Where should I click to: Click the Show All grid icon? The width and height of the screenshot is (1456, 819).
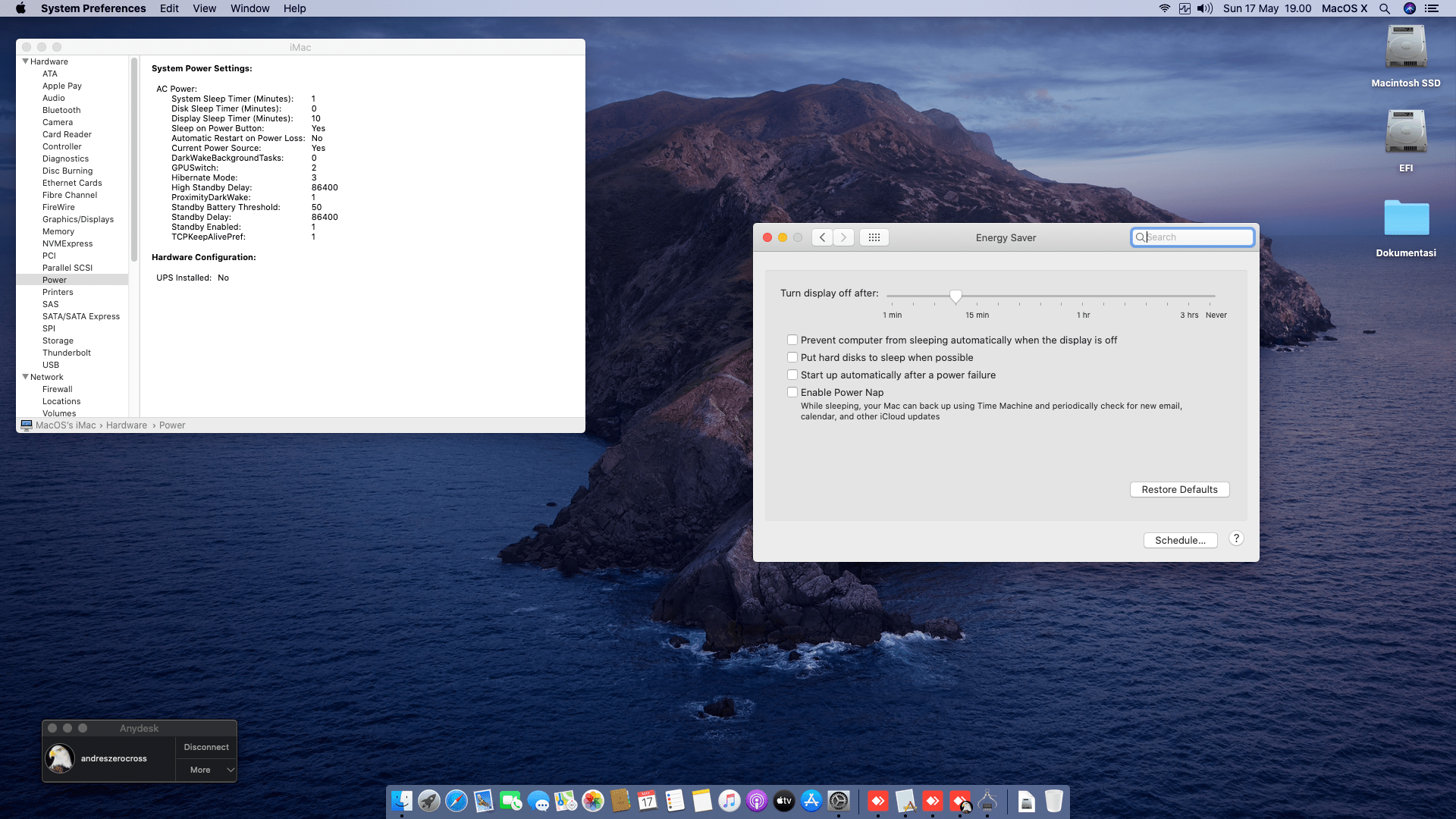[874, 237]
